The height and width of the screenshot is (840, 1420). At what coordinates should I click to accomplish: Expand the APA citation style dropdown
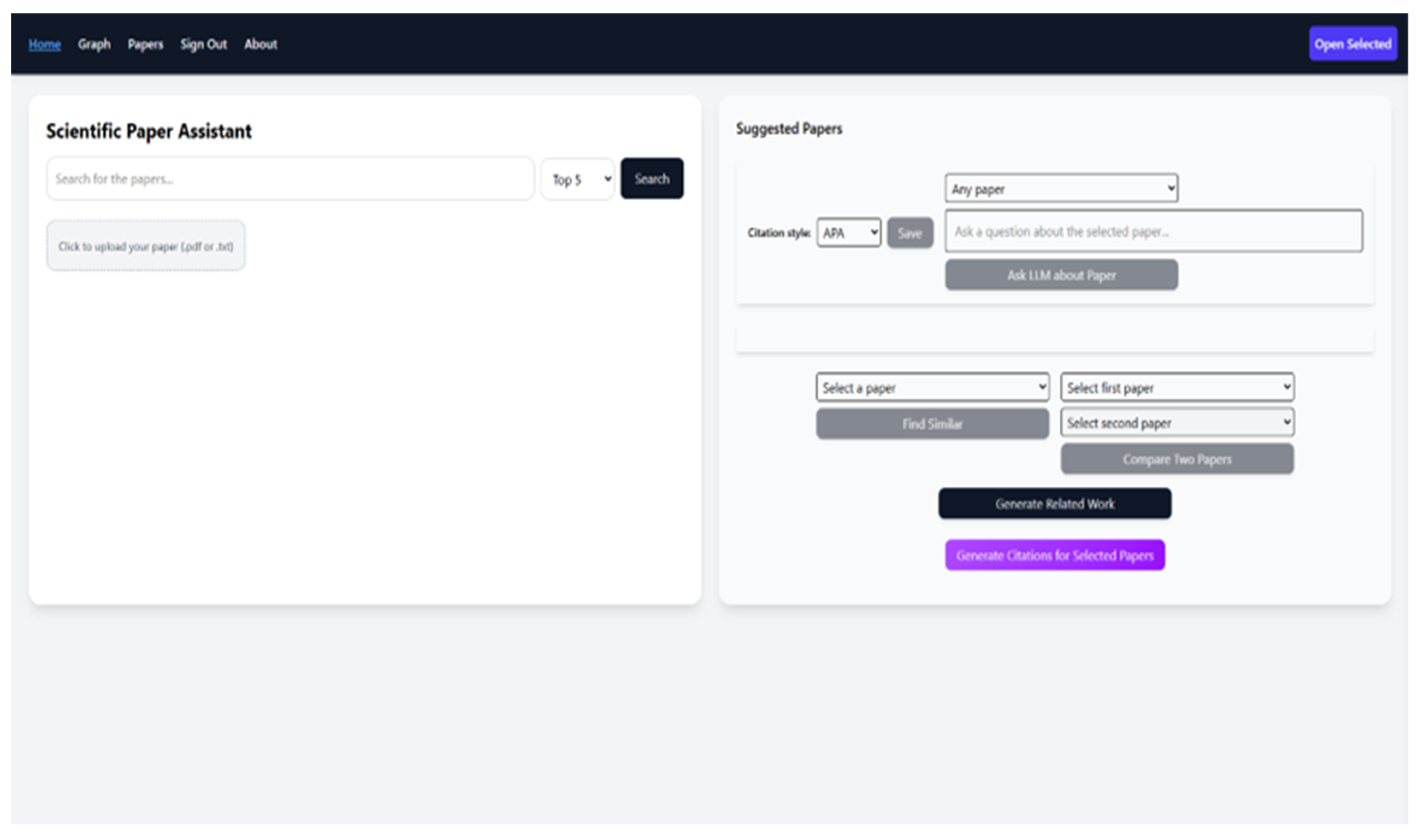pyautogui.click(x=848, y=233)
